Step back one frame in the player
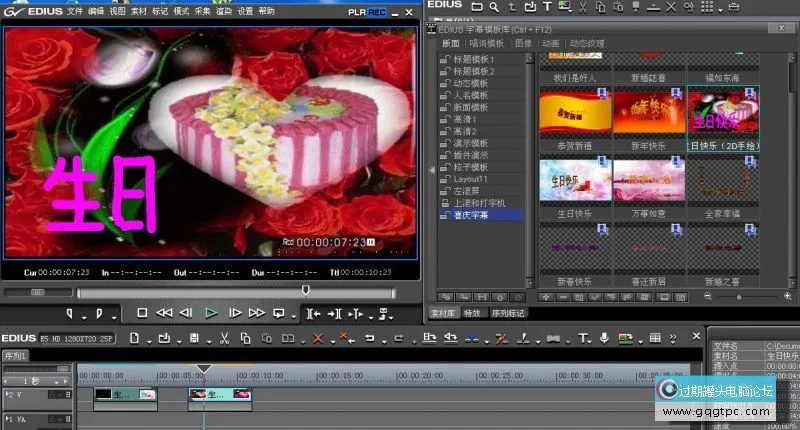This screenshot has width=800, height=430. click(x=187, y=313)
